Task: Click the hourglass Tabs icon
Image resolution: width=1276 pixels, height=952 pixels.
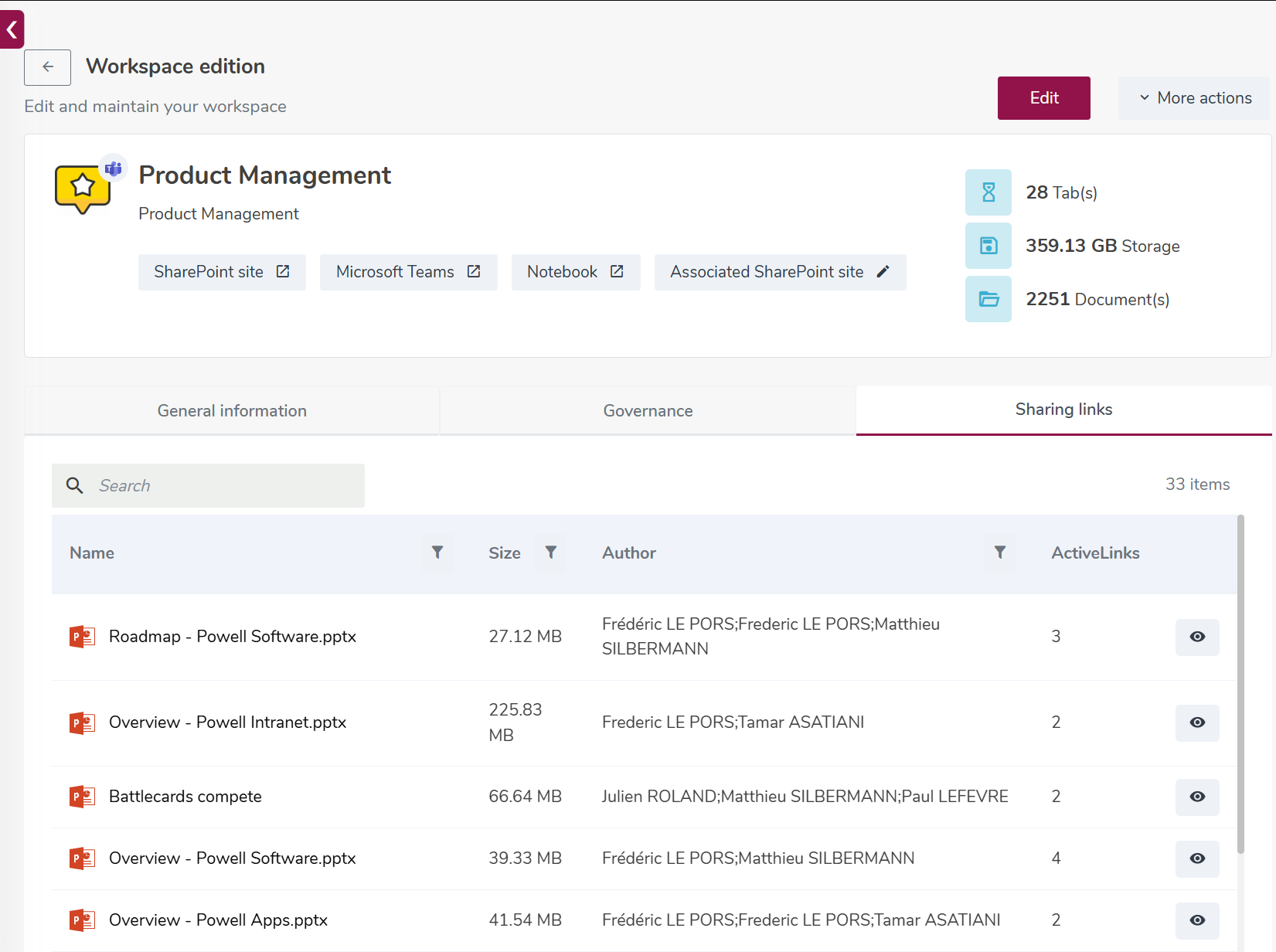Action: pyautogui.click(x=988, y=192)
